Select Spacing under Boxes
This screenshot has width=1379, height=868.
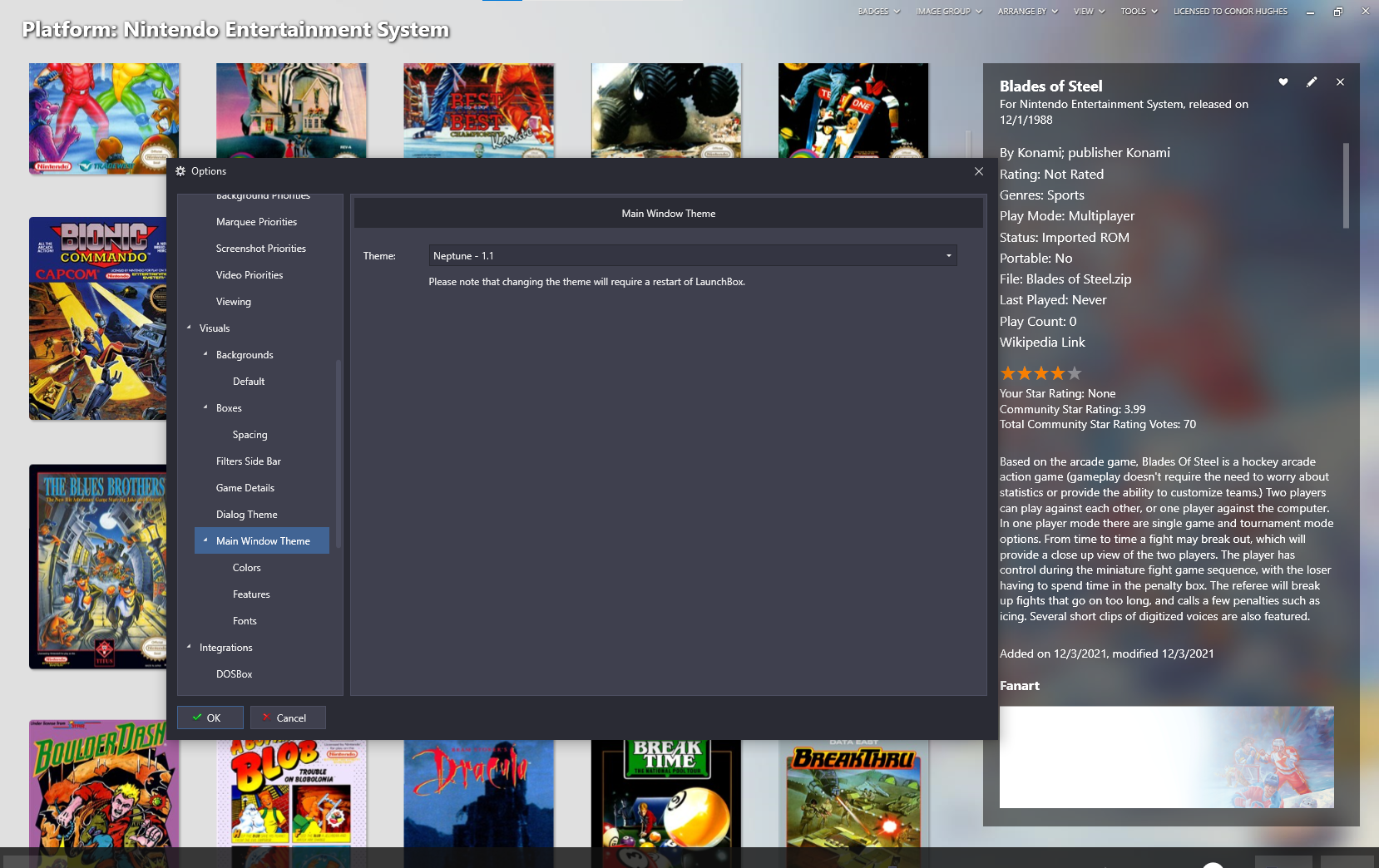pyautogui.click(x=250, y=435)
